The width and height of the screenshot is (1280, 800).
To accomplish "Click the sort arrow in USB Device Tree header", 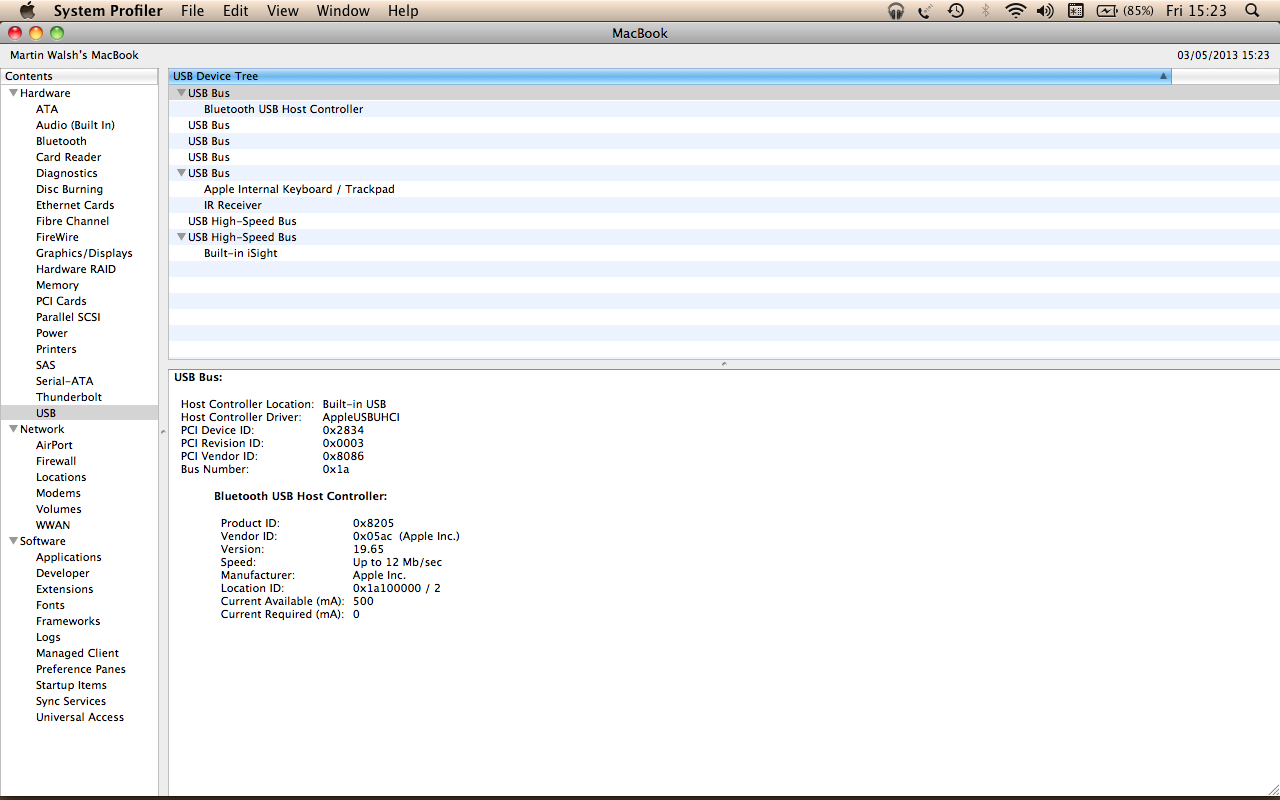I will pos(1163,76).
